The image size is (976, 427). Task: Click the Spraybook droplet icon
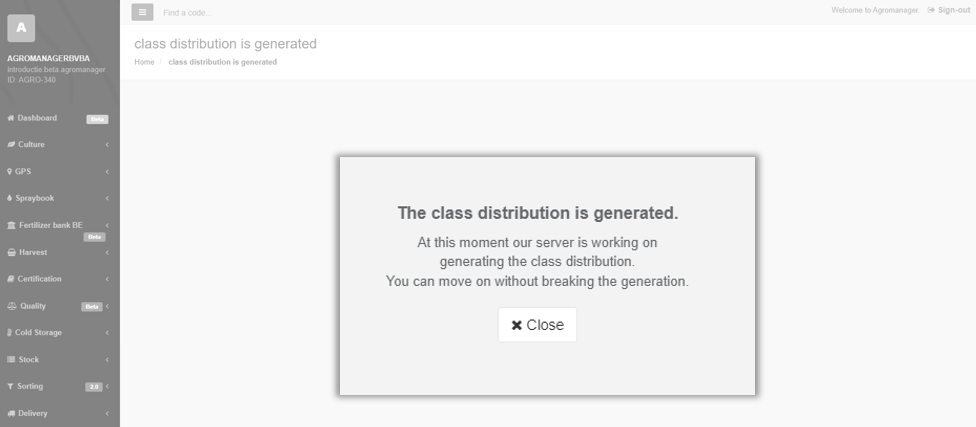coord(9,198)
